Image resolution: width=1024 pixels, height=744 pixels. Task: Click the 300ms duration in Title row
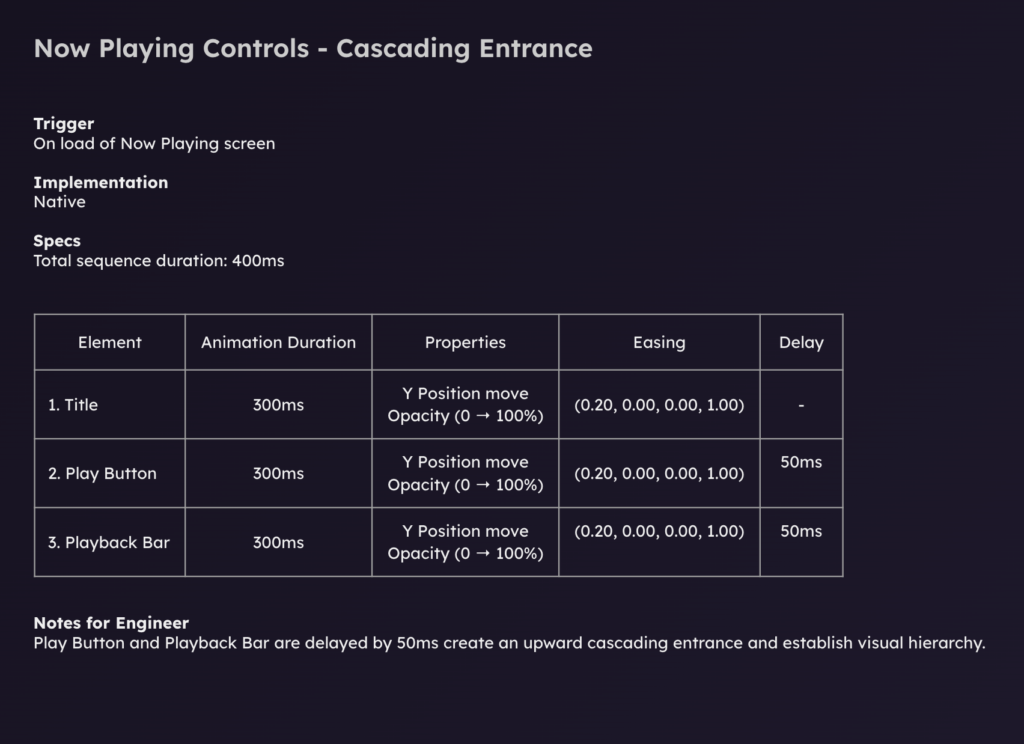tap(278, 405)
